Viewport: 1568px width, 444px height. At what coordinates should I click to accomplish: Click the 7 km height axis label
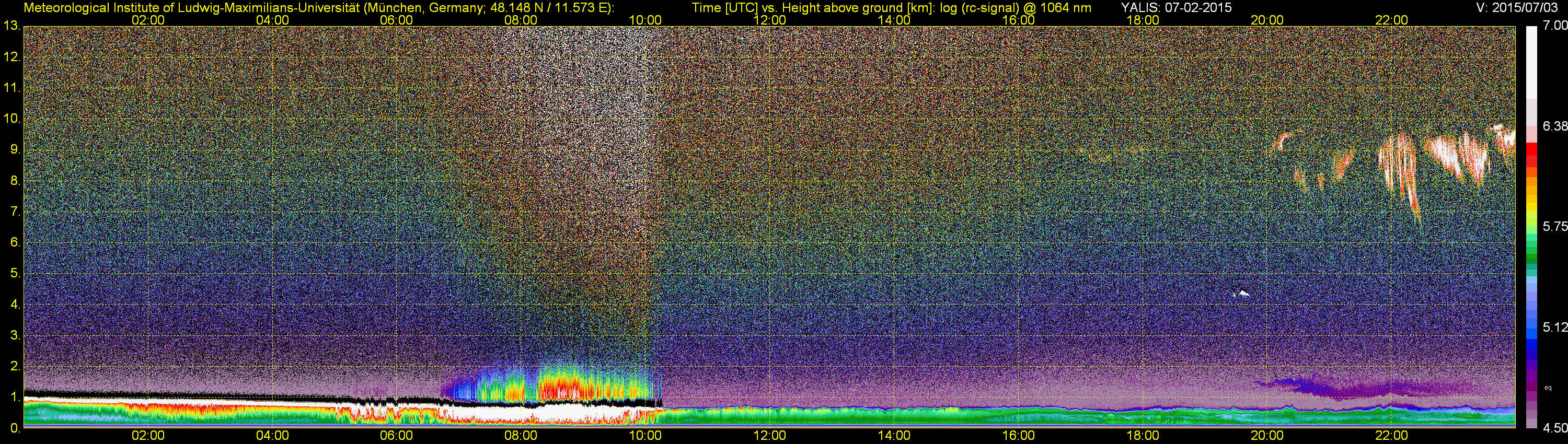[x=15, y=212]
